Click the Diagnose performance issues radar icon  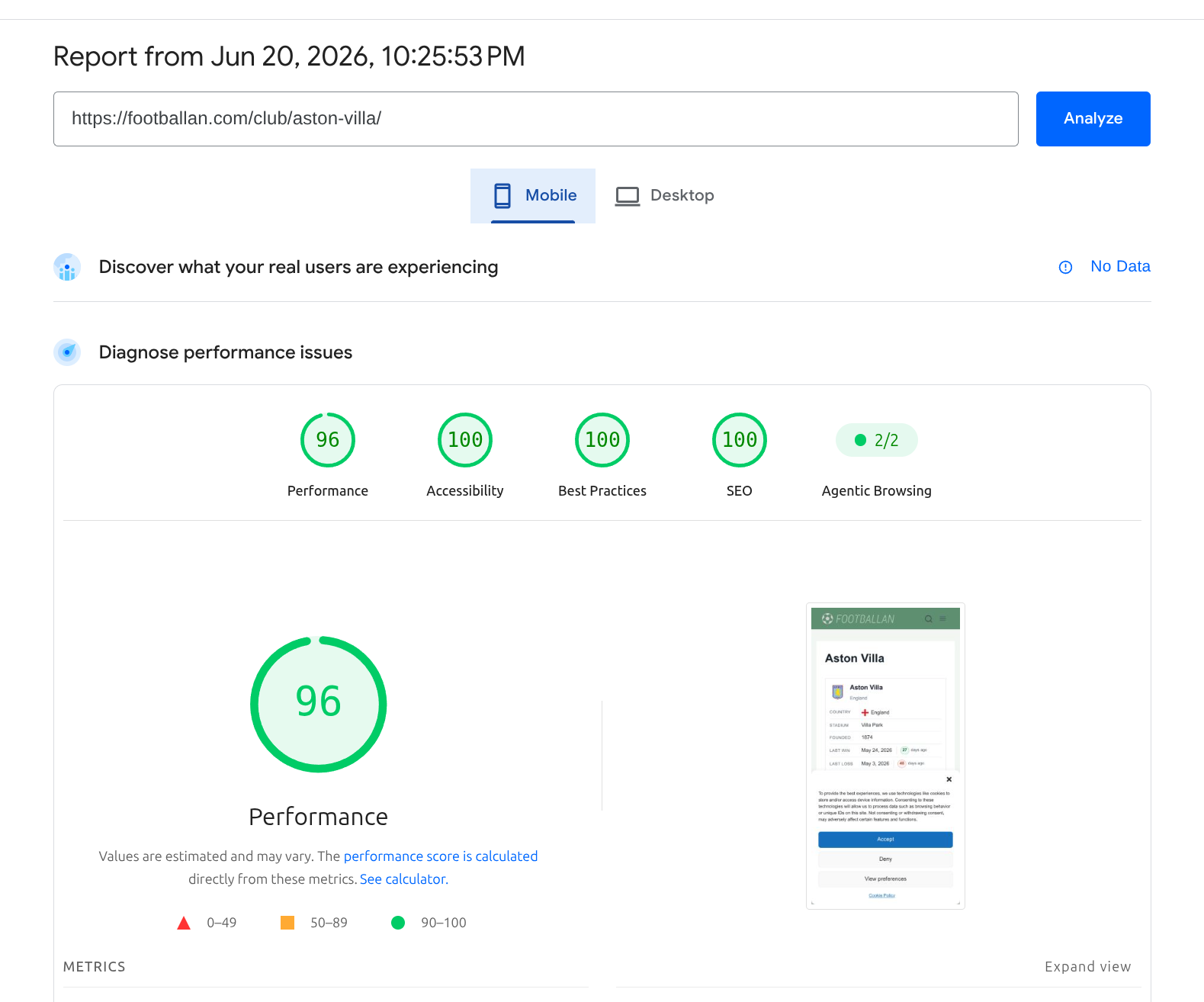tap(67, 352)
